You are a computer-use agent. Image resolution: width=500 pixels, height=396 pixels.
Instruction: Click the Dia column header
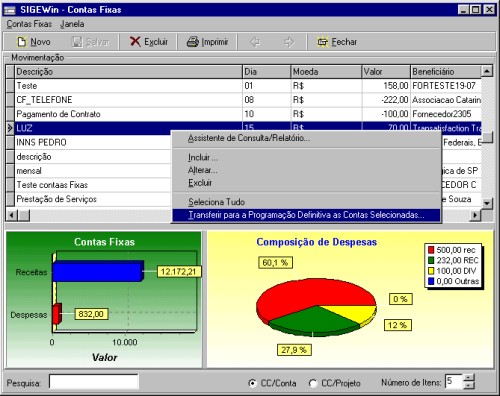pos(266,72)
